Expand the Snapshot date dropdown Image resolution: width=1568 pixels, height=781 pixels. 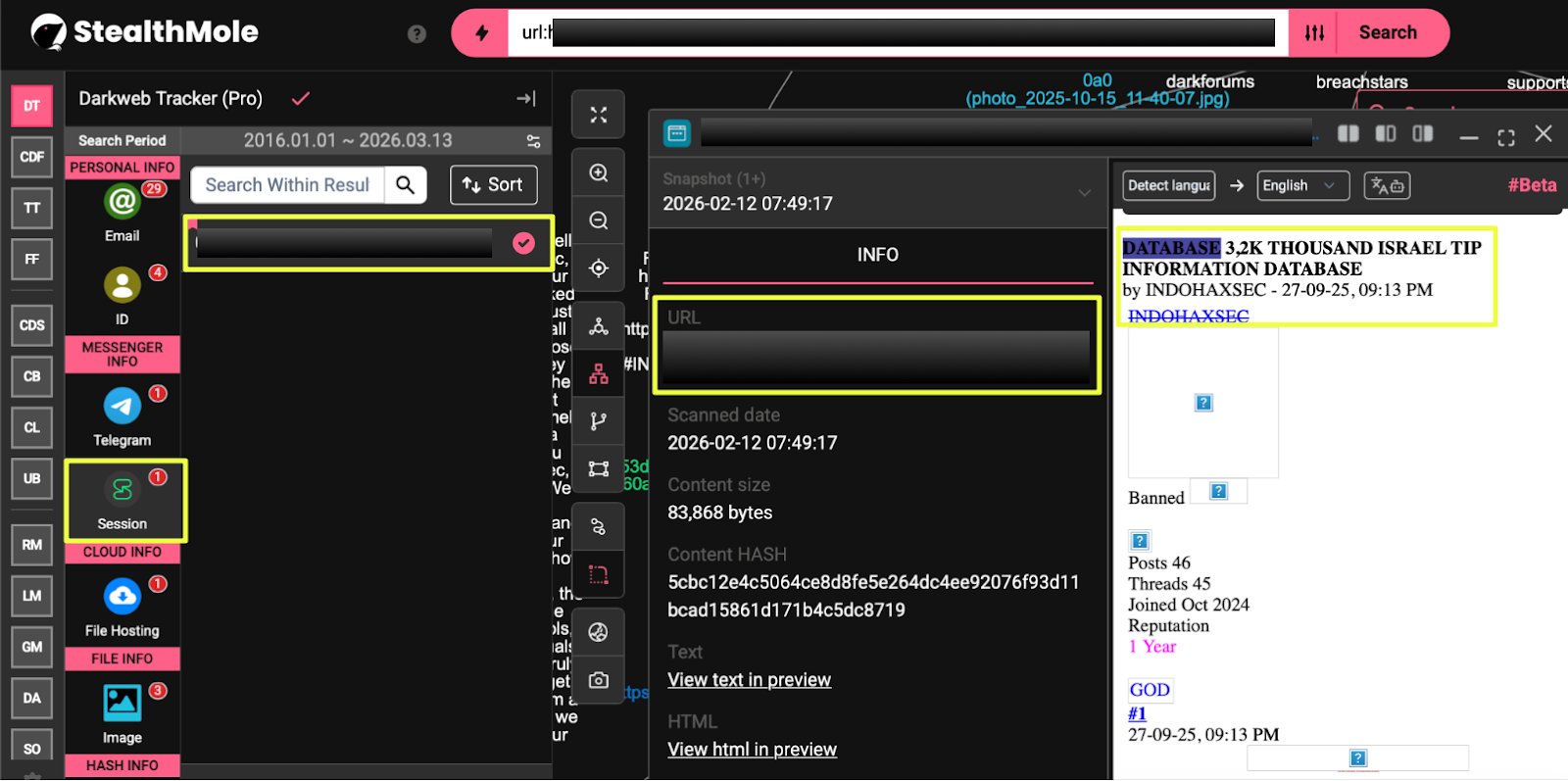(1084, 192)
